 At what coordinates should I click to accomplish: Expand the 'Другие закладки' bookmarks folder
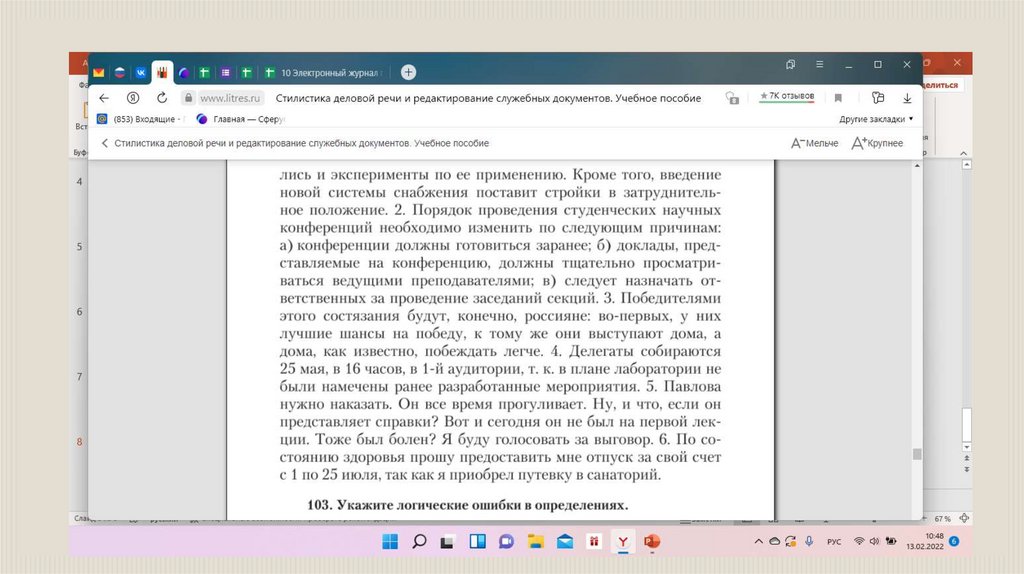point(876,119)
